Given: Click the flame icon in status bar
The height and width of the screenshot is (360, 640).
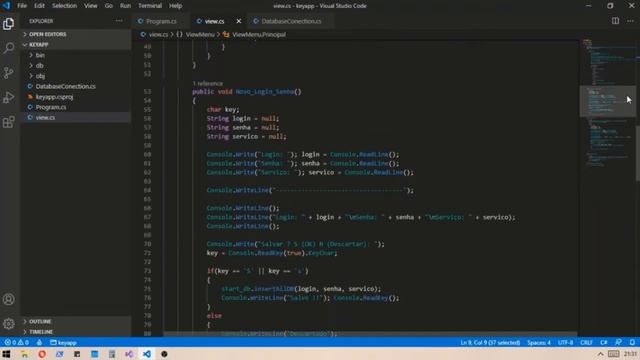Looking at the screenshot, I should pos(39,342).
